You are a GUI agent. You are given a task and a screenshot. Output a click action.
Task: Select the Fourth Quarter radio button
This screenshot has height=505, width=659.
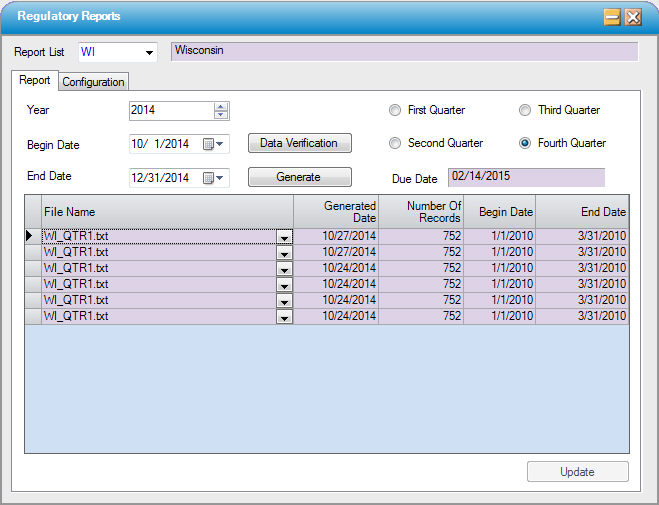click(x=525, y=143)
